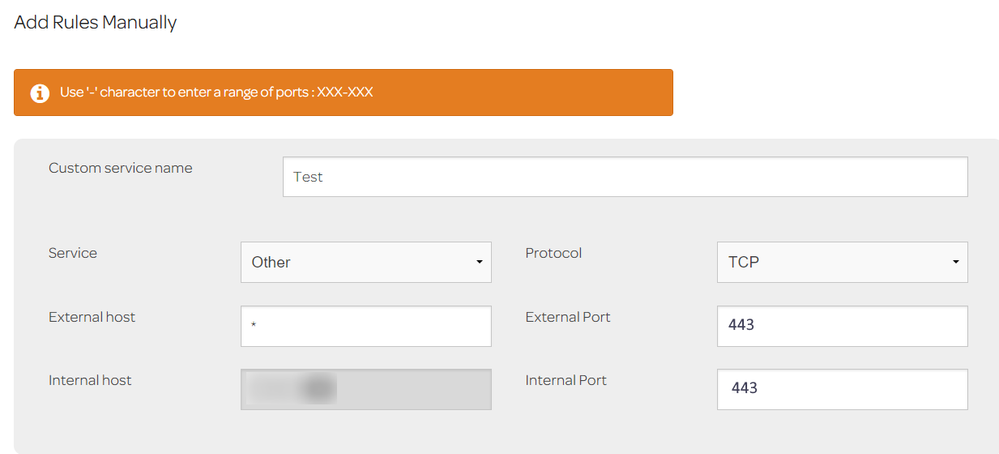Click the 'Custom service name' label

[x=120, y=168]
